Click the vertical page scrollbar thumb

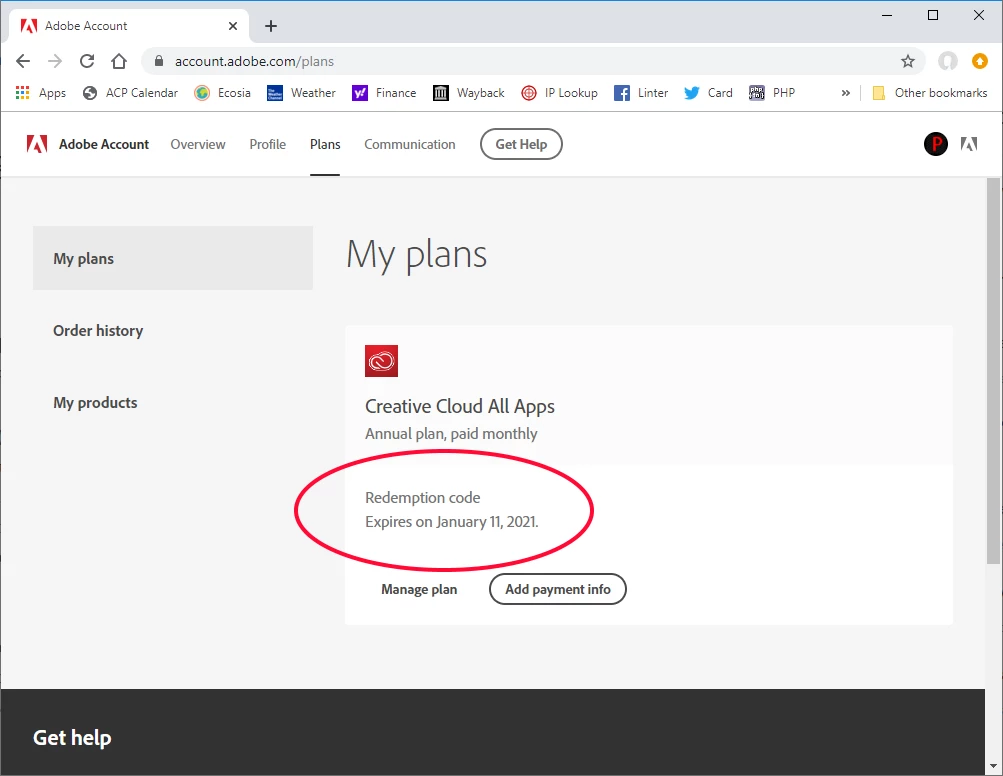pyautogui.click(x=993, y=371)
